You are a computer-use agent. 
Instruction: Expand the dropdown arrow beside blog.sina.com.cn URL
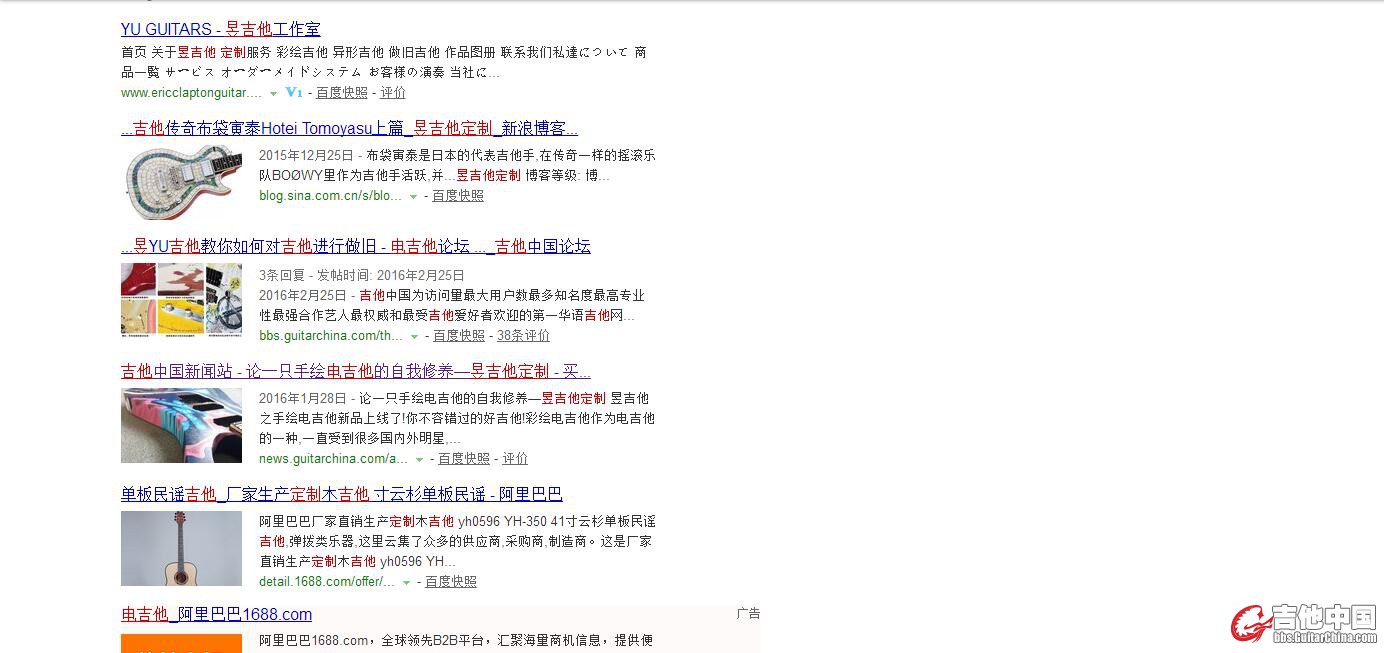point(413,196)
